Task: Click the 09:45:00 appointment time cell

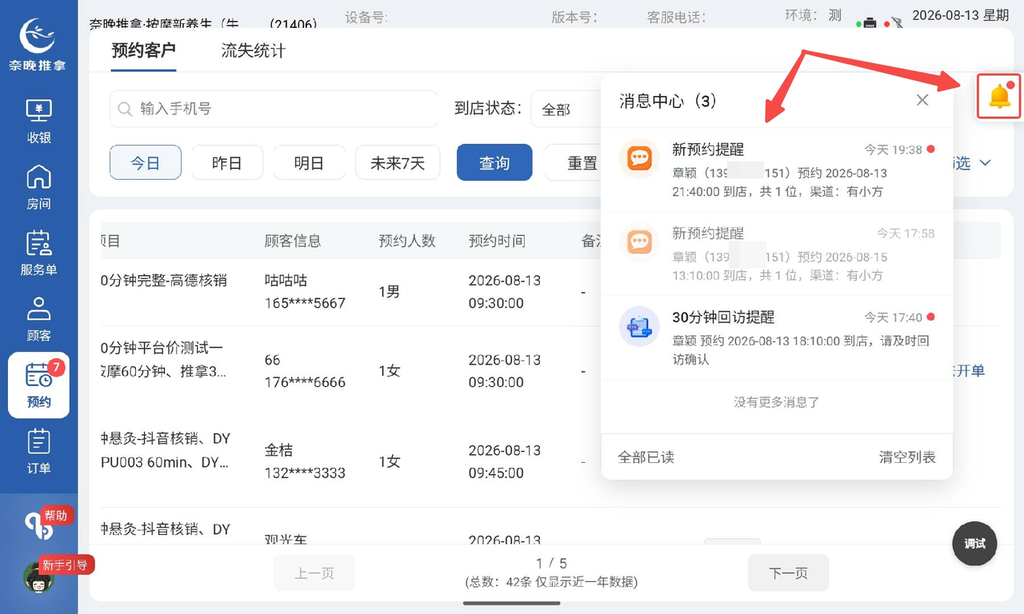Action: [x=496, y=473]
